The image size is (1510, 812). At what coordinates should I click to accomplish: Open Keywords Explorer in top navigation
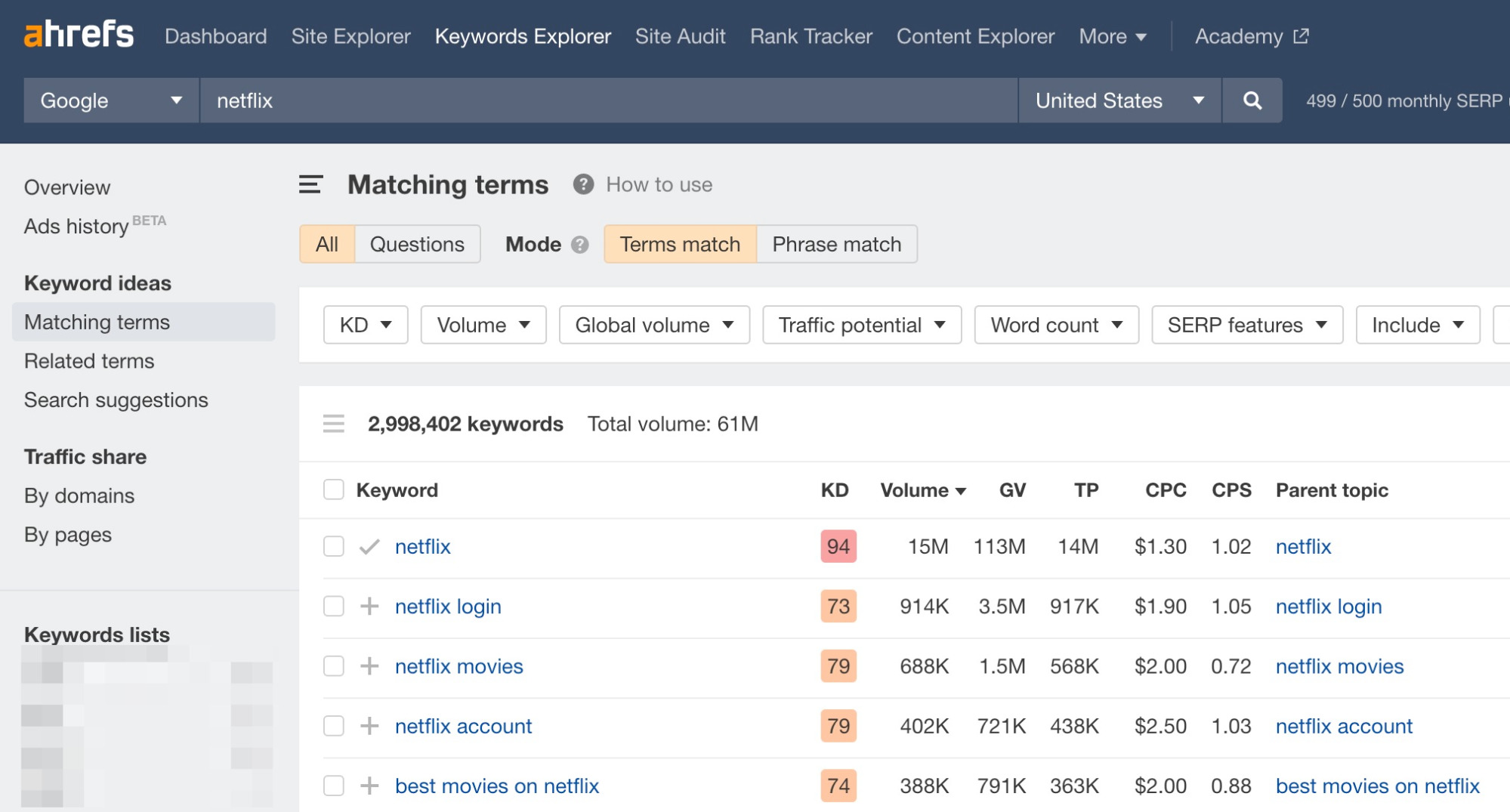pos(523,36)
